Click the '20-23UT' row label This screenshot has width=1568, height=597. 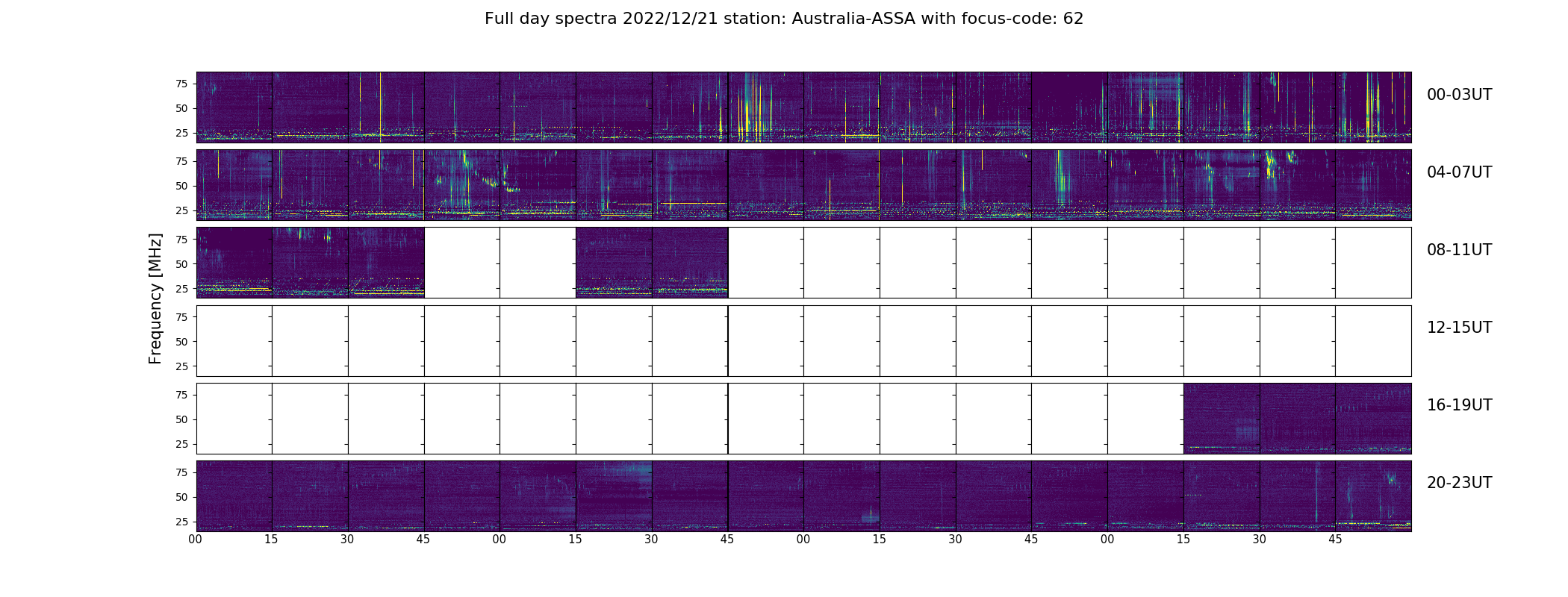(1459, 483)
